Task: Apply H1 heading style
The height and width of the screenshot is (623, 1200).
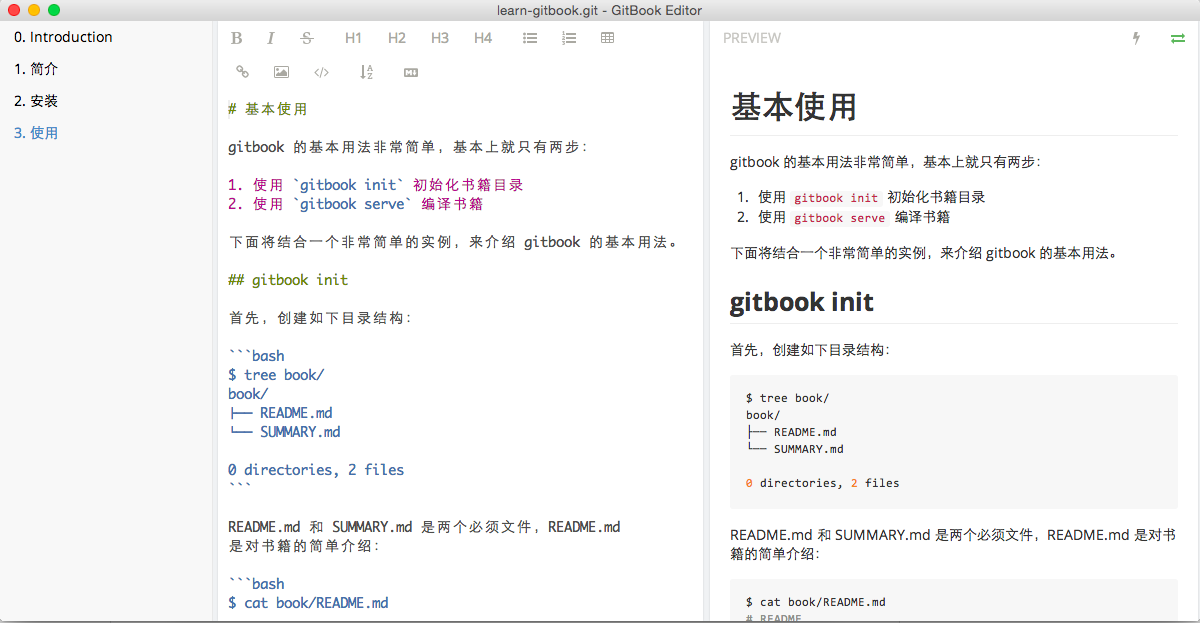Action: point(353,38)
